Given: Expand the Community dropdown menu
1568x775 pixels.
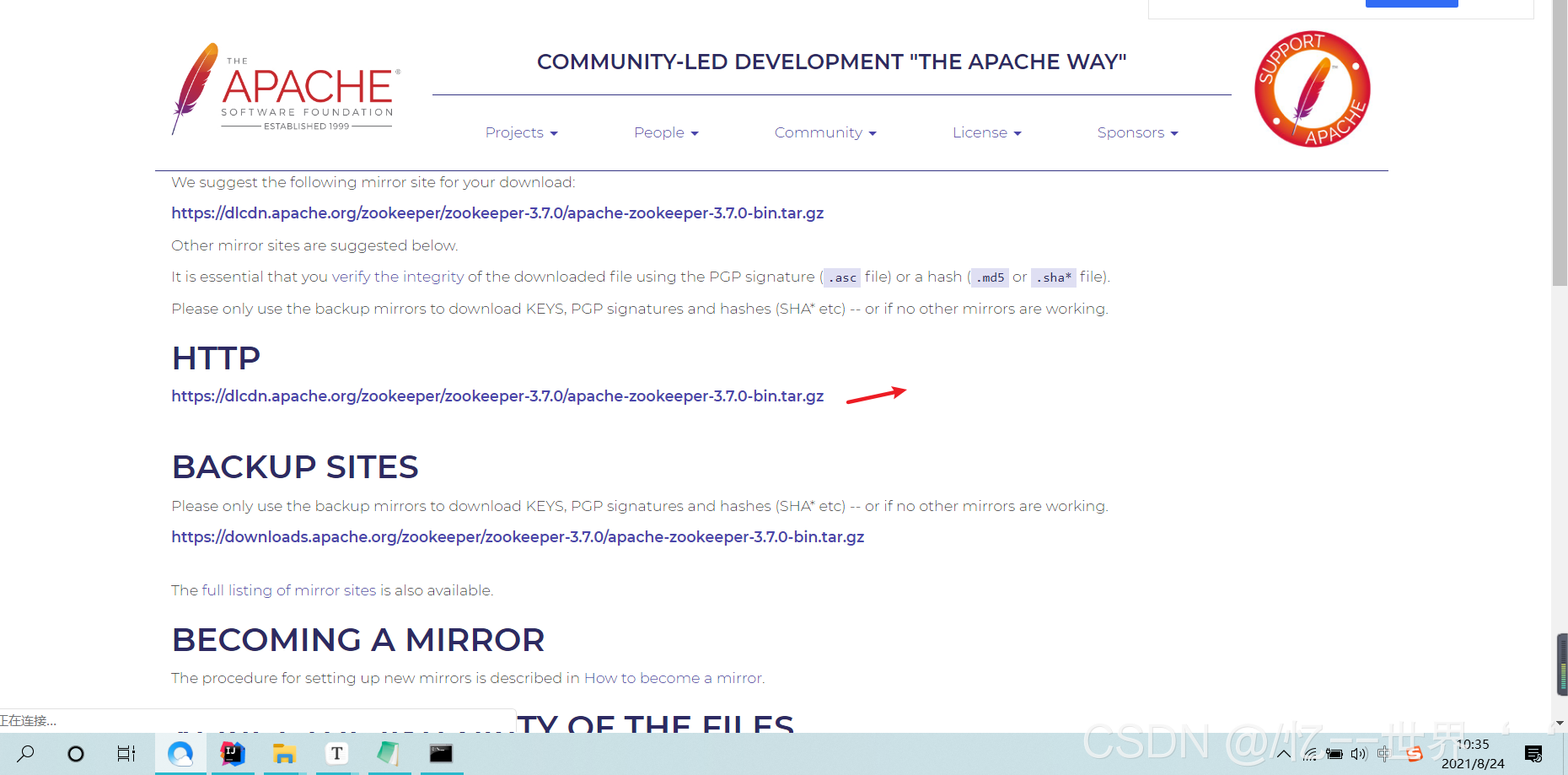Looking at the screenshot, I should click(x=825, y=132).
